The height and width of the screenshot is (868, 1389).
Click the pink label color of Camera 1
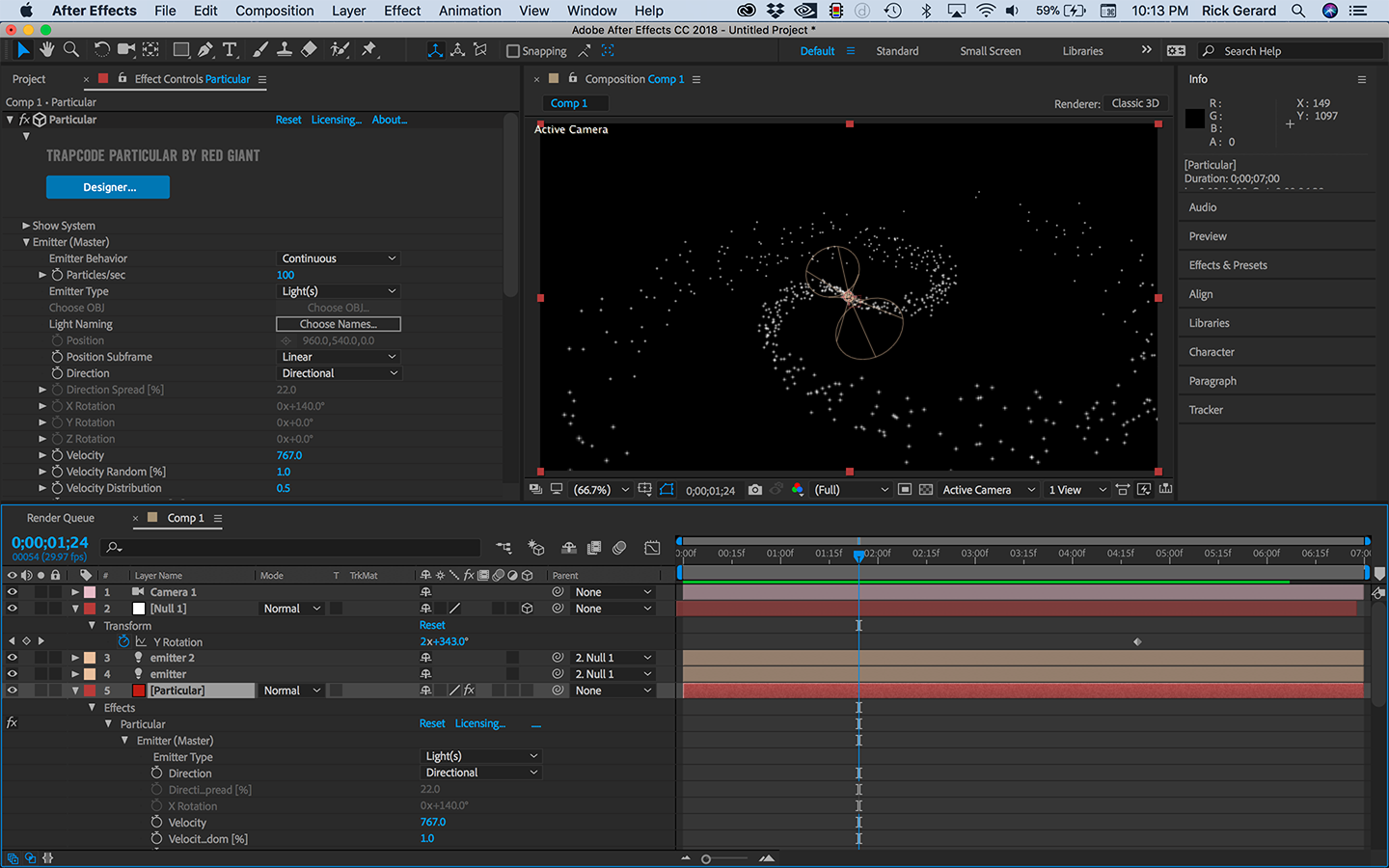tap(90, 592)
